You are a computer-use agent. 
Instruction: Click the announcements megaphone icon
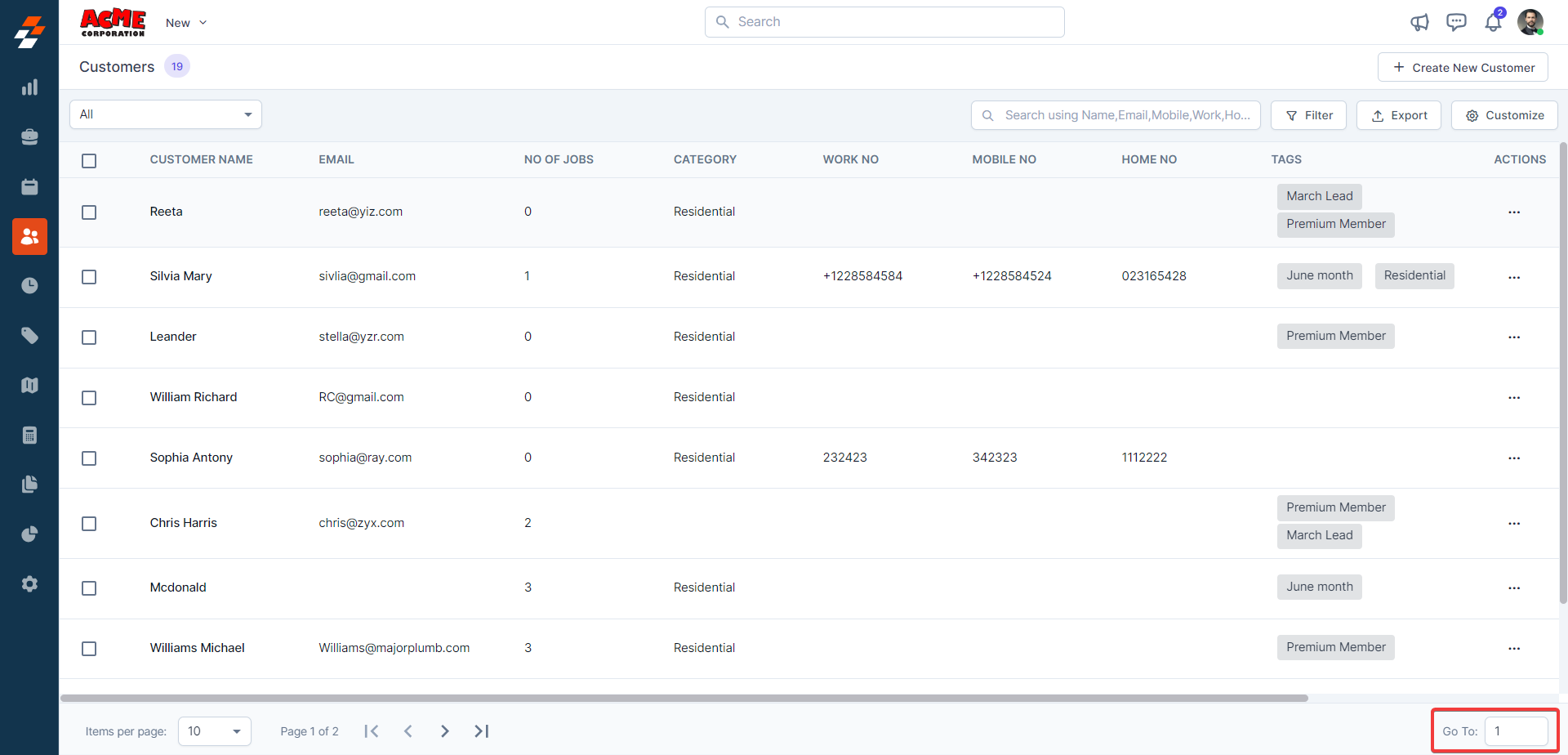pos(1419,22)
